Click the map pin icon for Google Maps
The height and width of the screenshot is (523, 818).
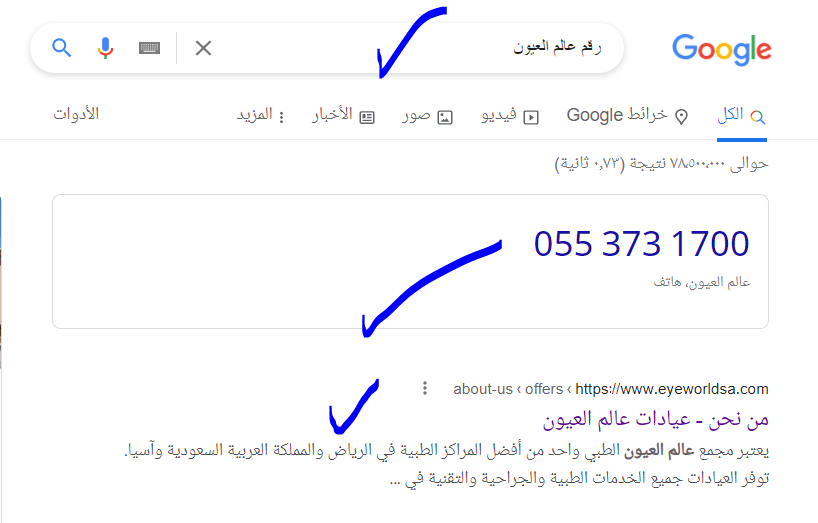coord(681,116)
